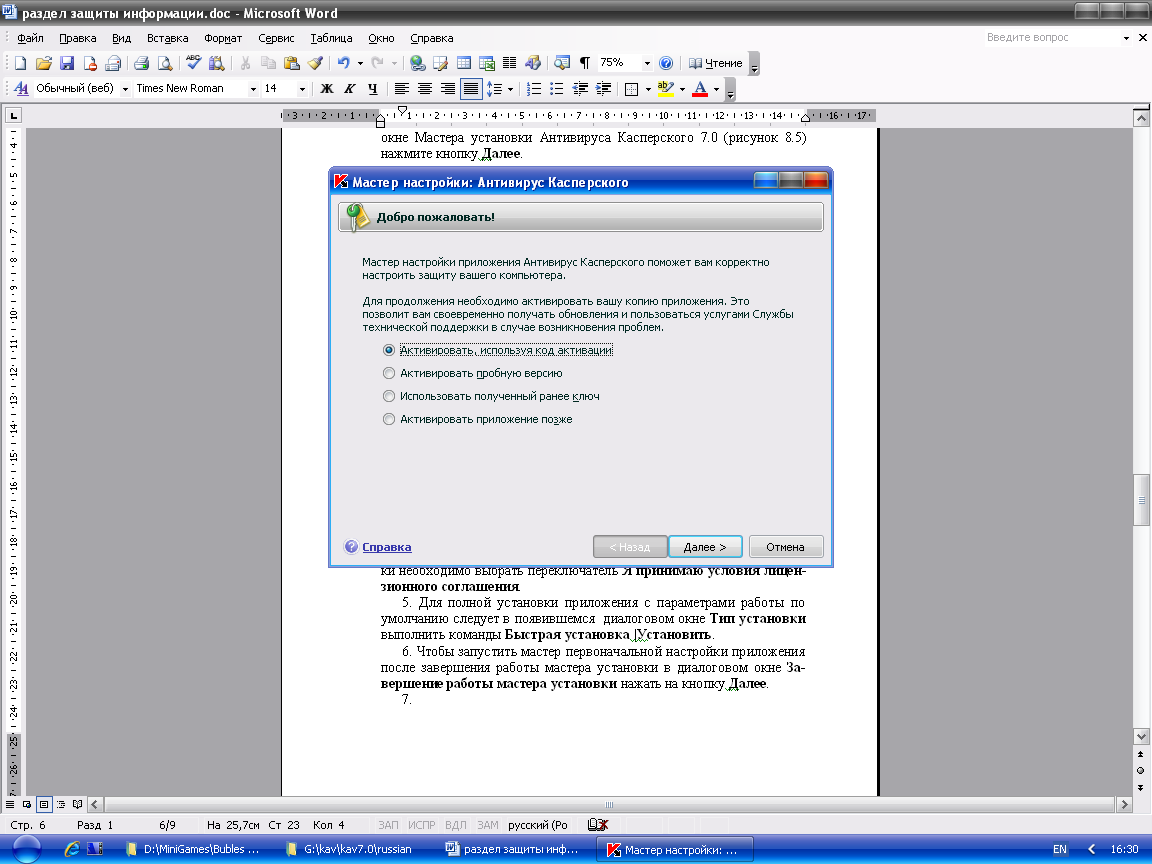Open the Справка link in the wizard
This screenshot has height=864, width=1152.
pos(386,547)
